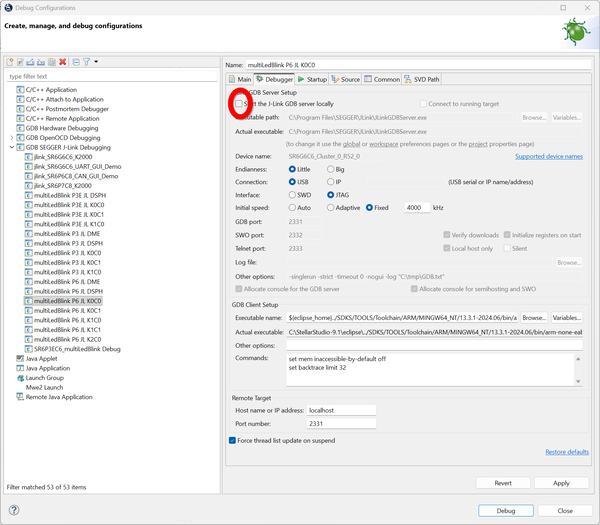Click the Host name or IP address field
Viewport: 600px width, 525px height.
click(341, 410)
